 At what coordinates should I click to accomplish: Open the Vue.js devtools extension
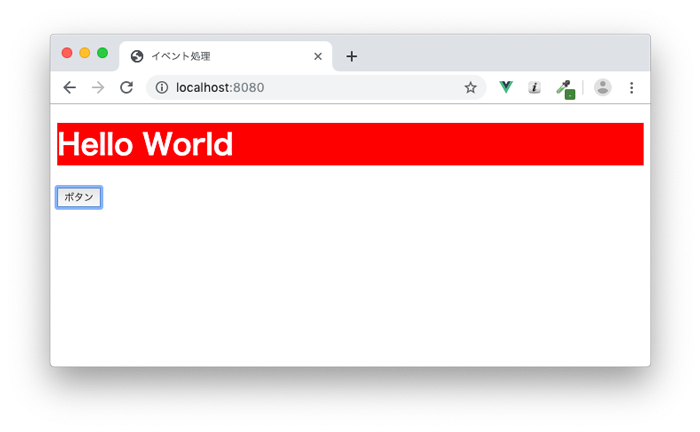point(506,87)
